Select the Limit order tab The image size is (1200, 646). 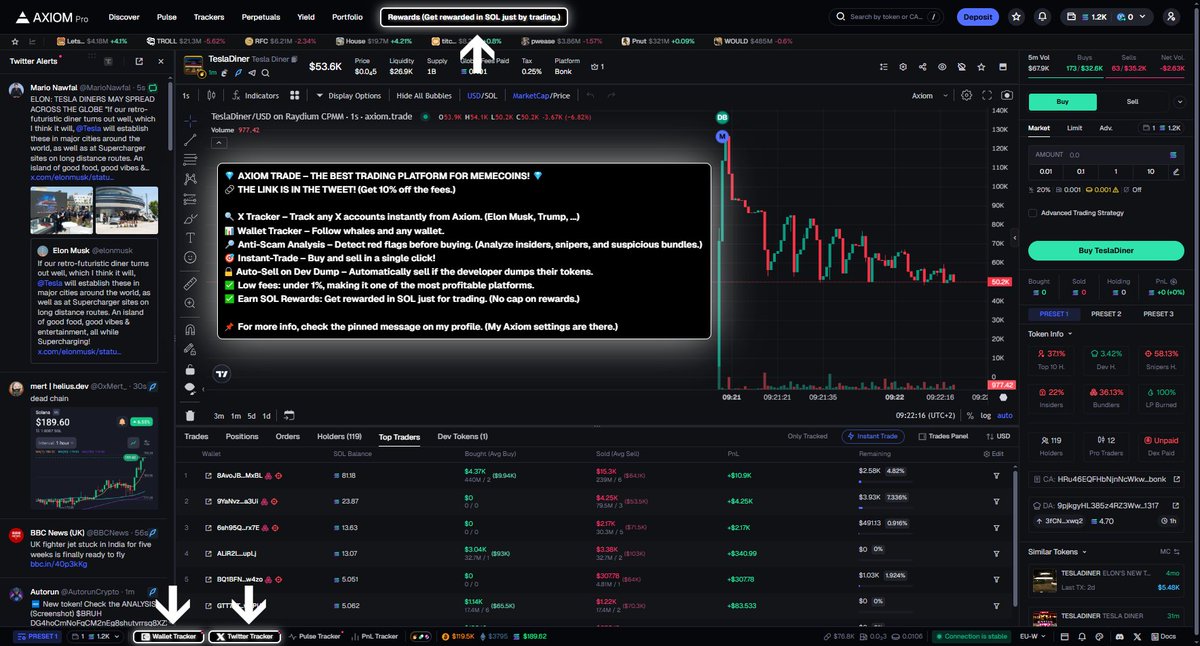pyautogui.click(x=1074, y=128)
